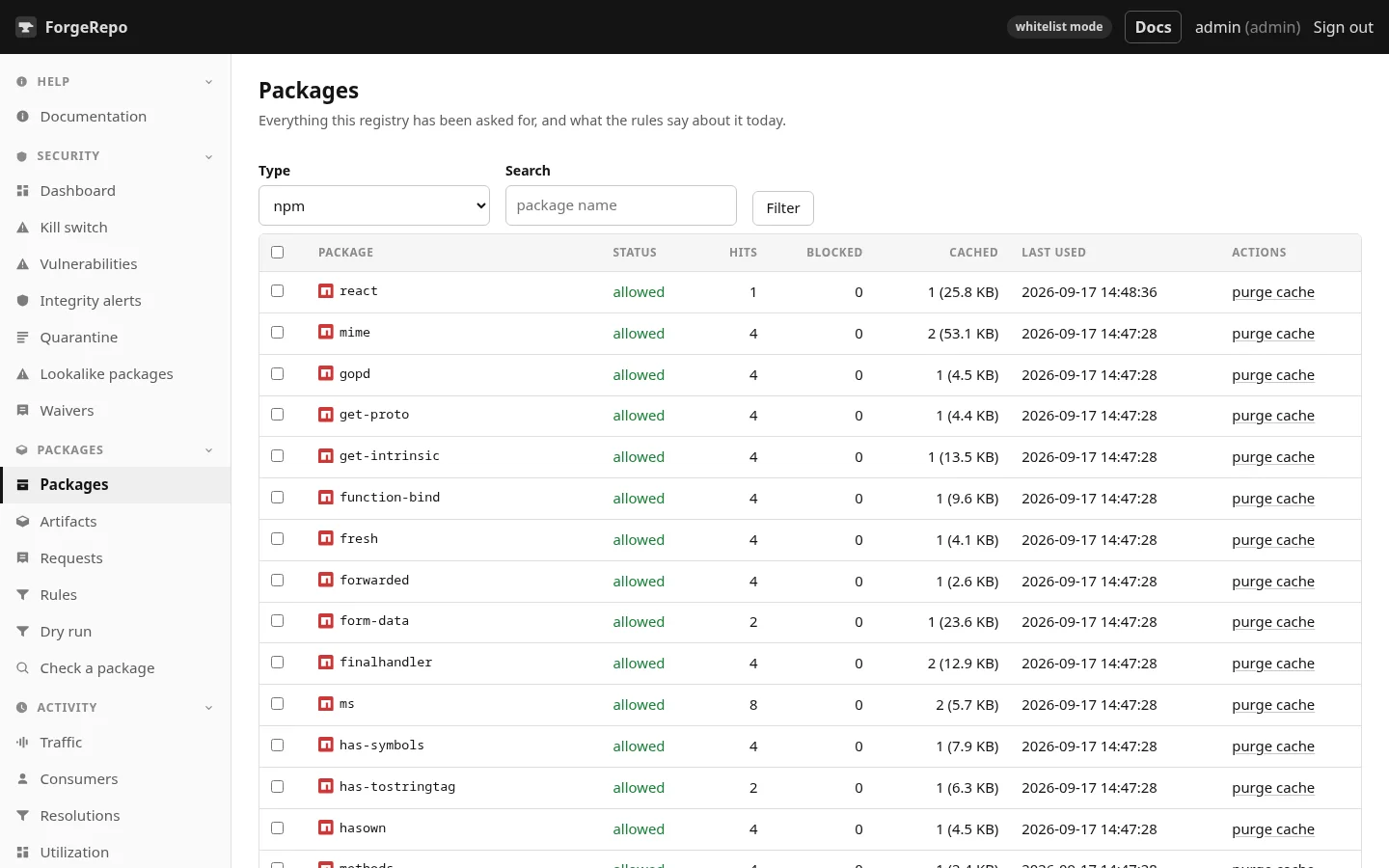Open the Type dropdown showing npm
Viewport: 1389px width, 868px height.
pos(374,205)
